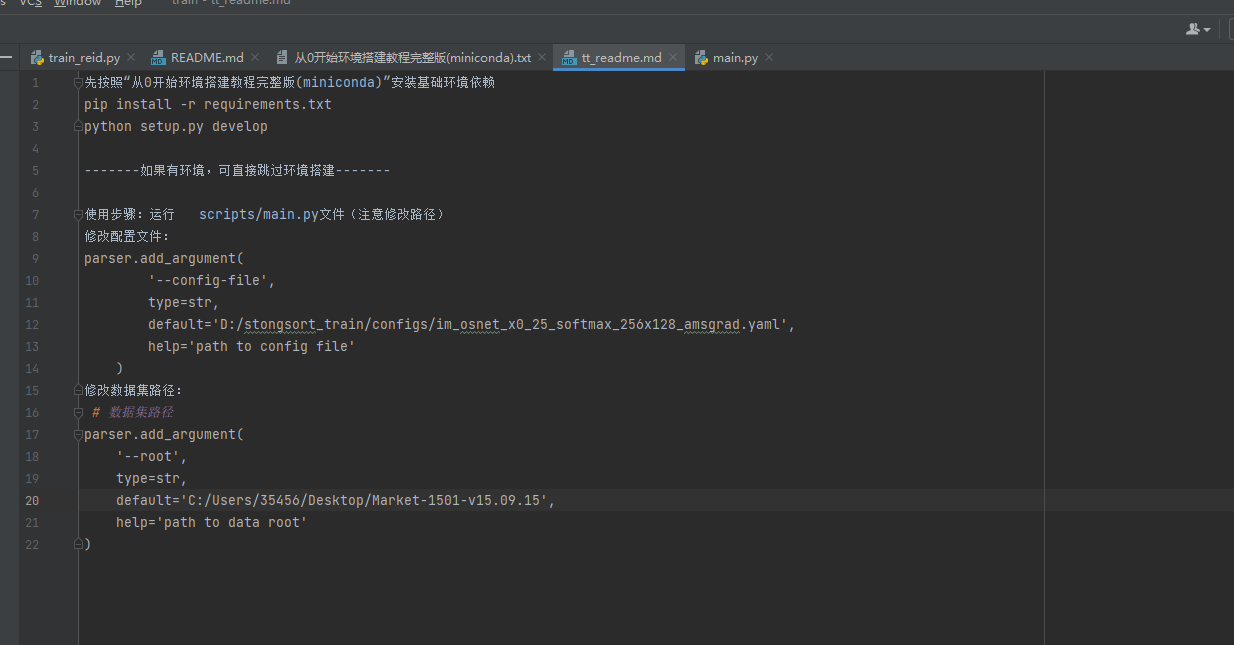Click the README.md markdown file icon
This screenshot has width=1234, height=645.
point(158,58)
